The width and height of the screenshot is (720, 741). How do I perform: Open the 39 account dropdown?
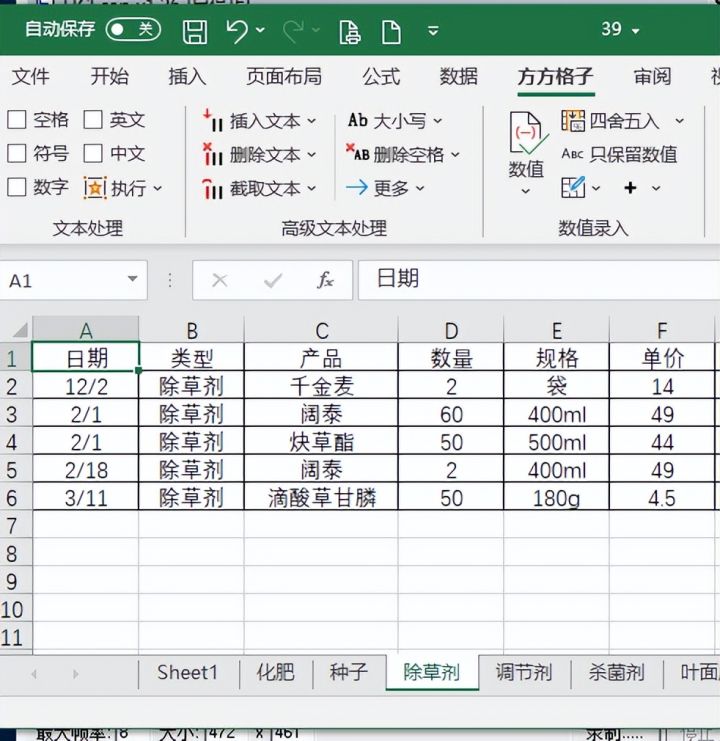[620, 30]
